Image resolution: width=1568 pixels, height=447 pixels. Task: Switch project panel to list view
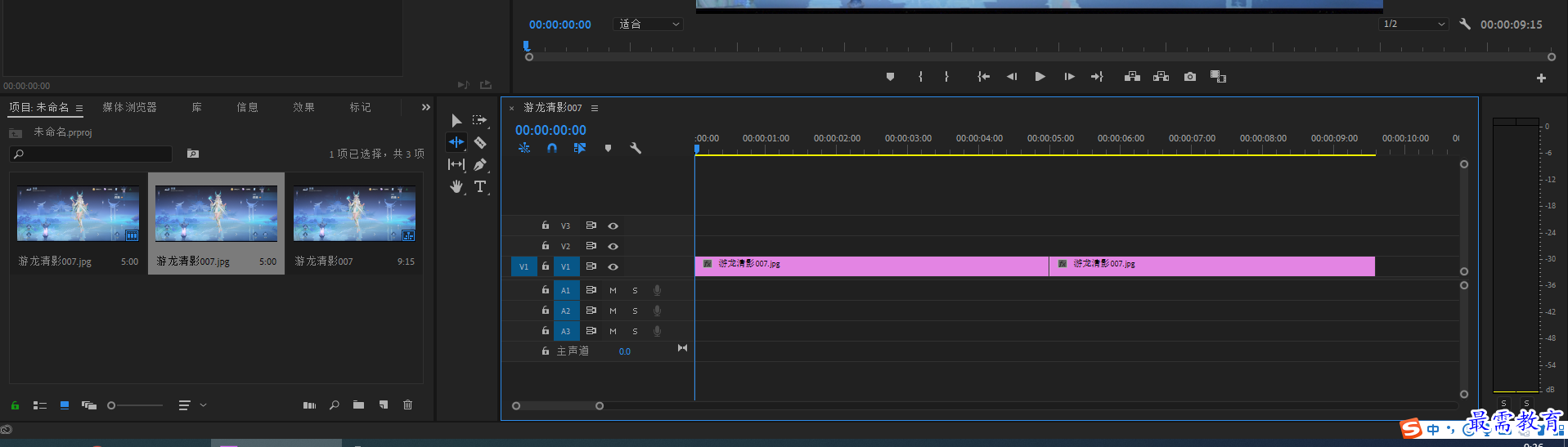coord(39,405)
